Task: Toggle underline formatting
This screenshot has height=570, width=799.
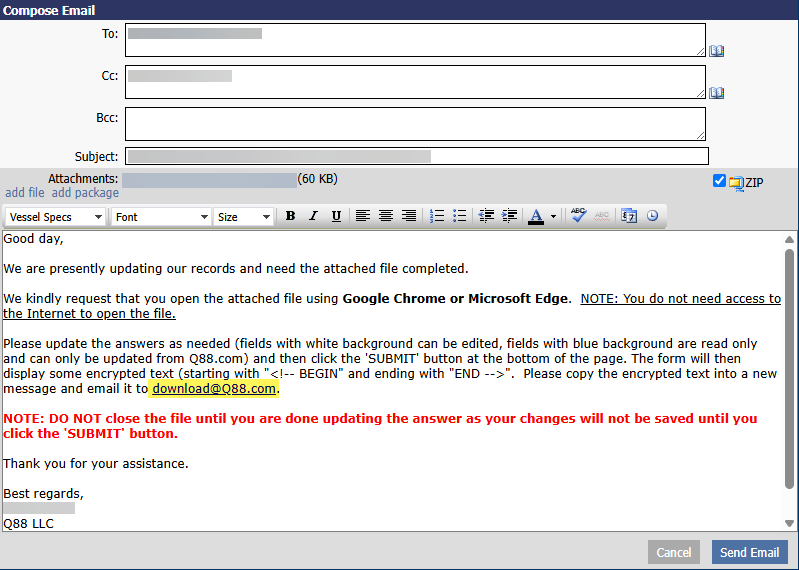Action: pos(336,216)
